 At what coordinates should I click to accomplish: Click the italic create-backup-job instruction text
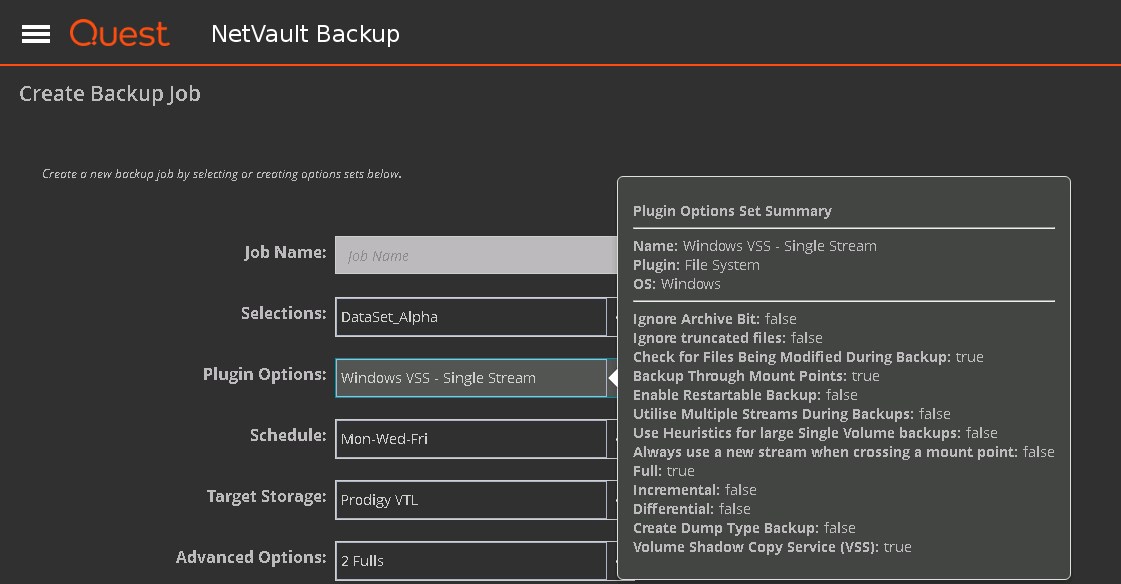[x=222, y=174]
